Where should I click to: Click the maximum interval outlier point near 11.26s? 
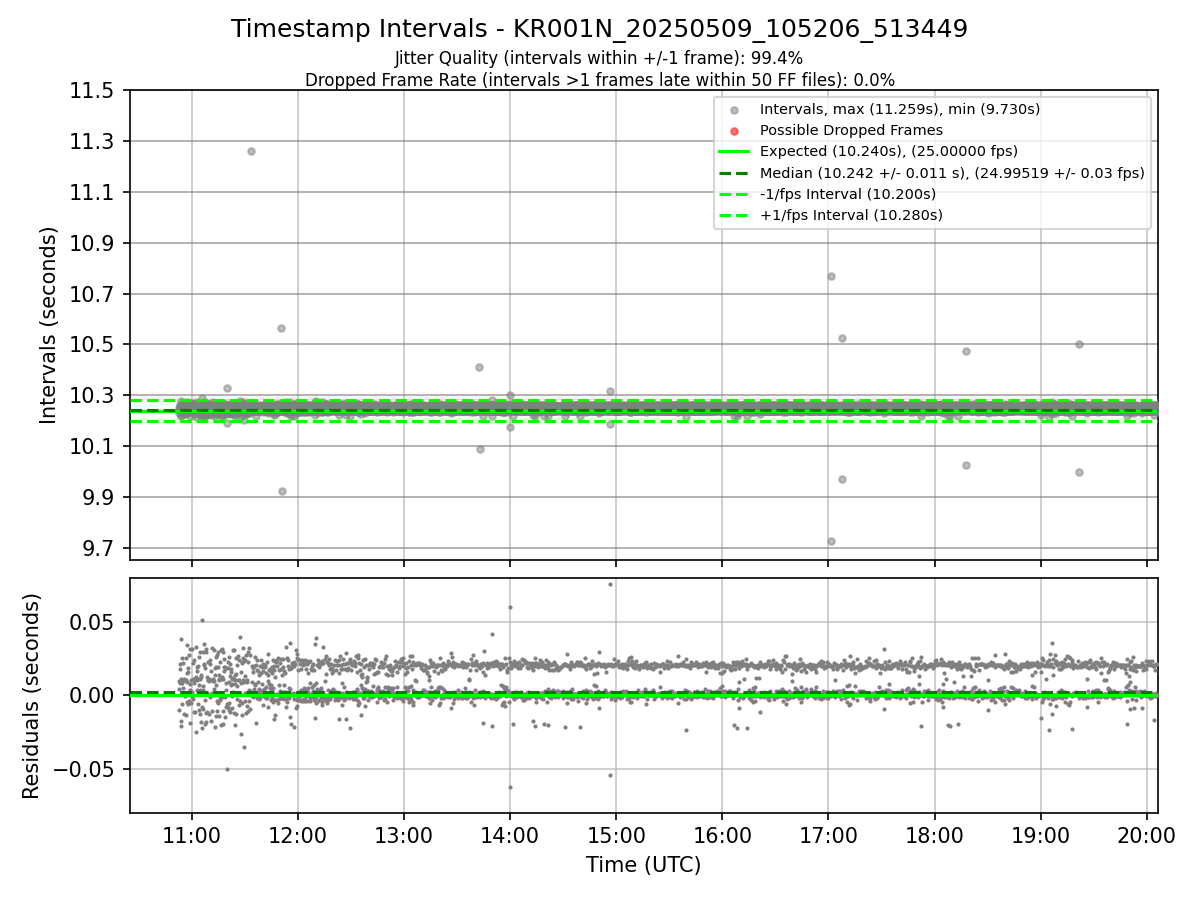pos(251,151)
